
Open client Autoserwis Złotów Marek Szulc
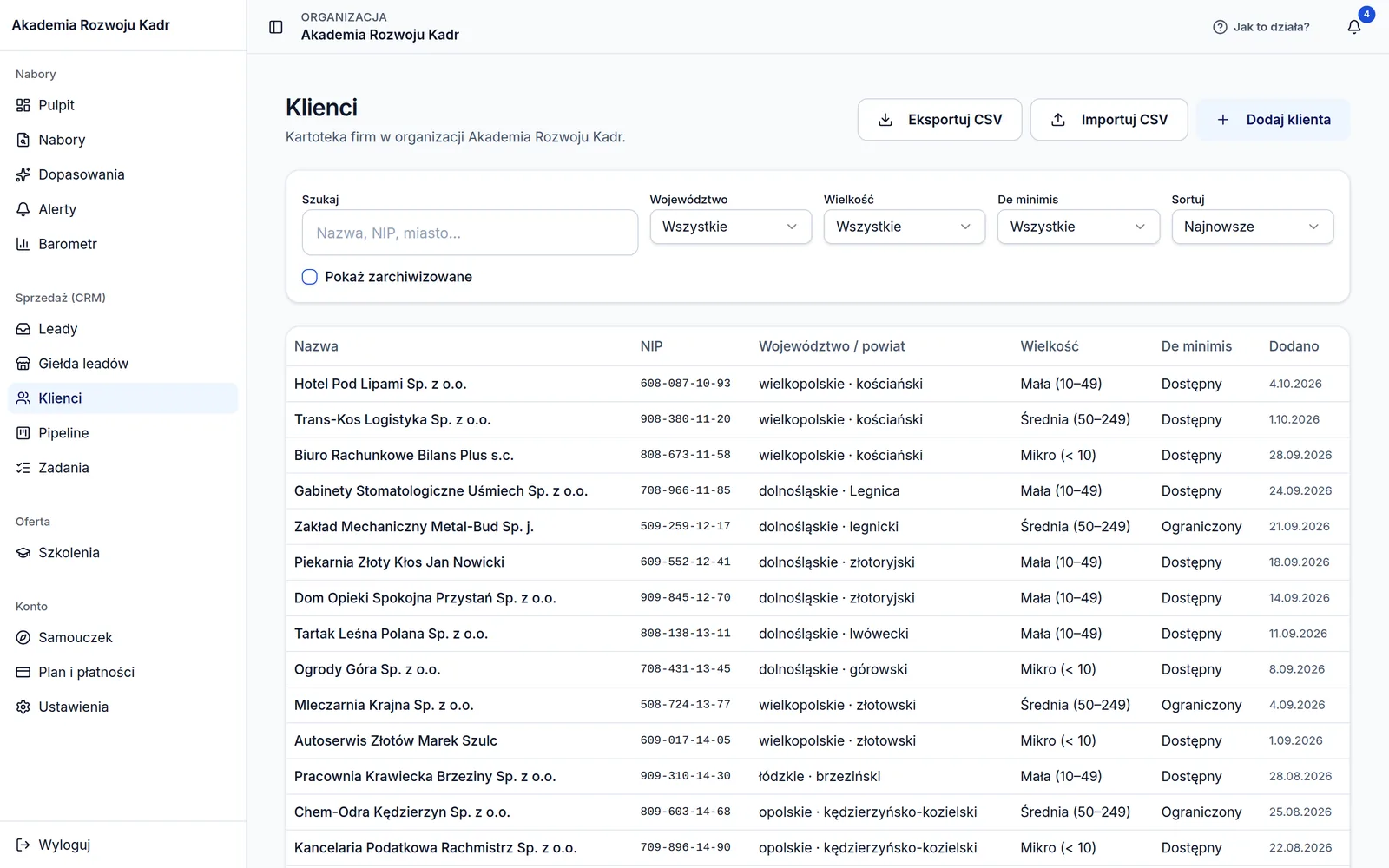[x=396, y=740]
